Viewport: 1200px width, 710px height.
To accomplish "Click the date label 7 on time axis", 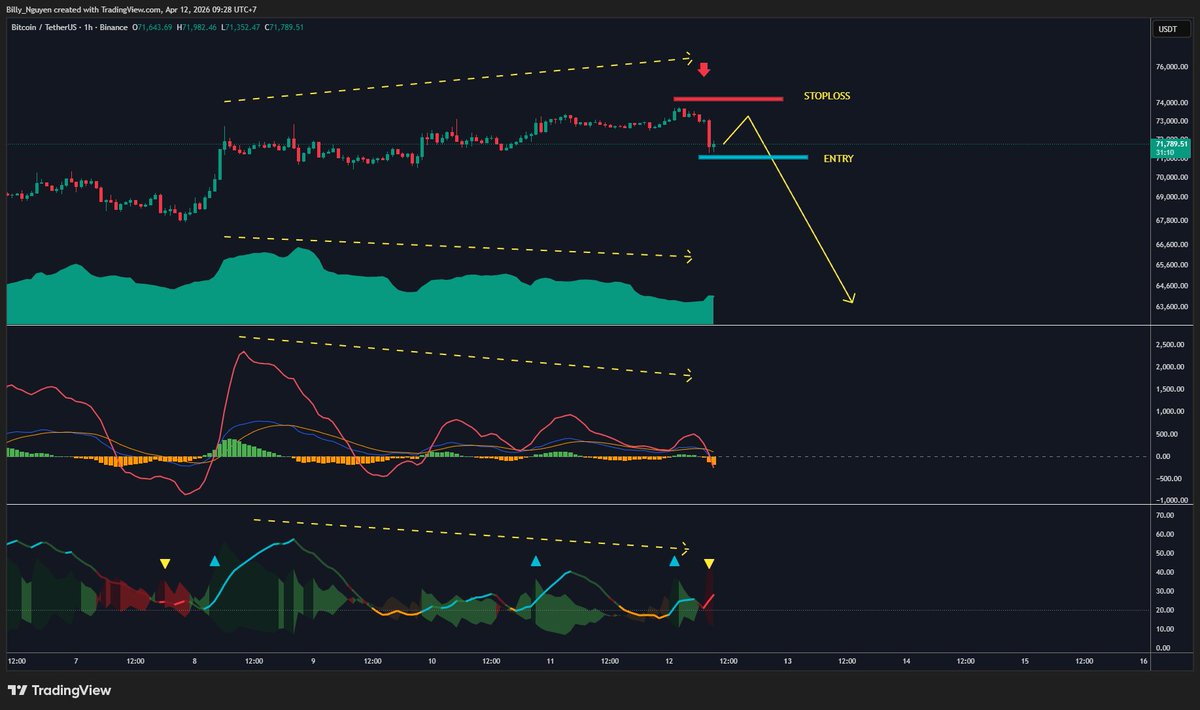I will 76,661.
